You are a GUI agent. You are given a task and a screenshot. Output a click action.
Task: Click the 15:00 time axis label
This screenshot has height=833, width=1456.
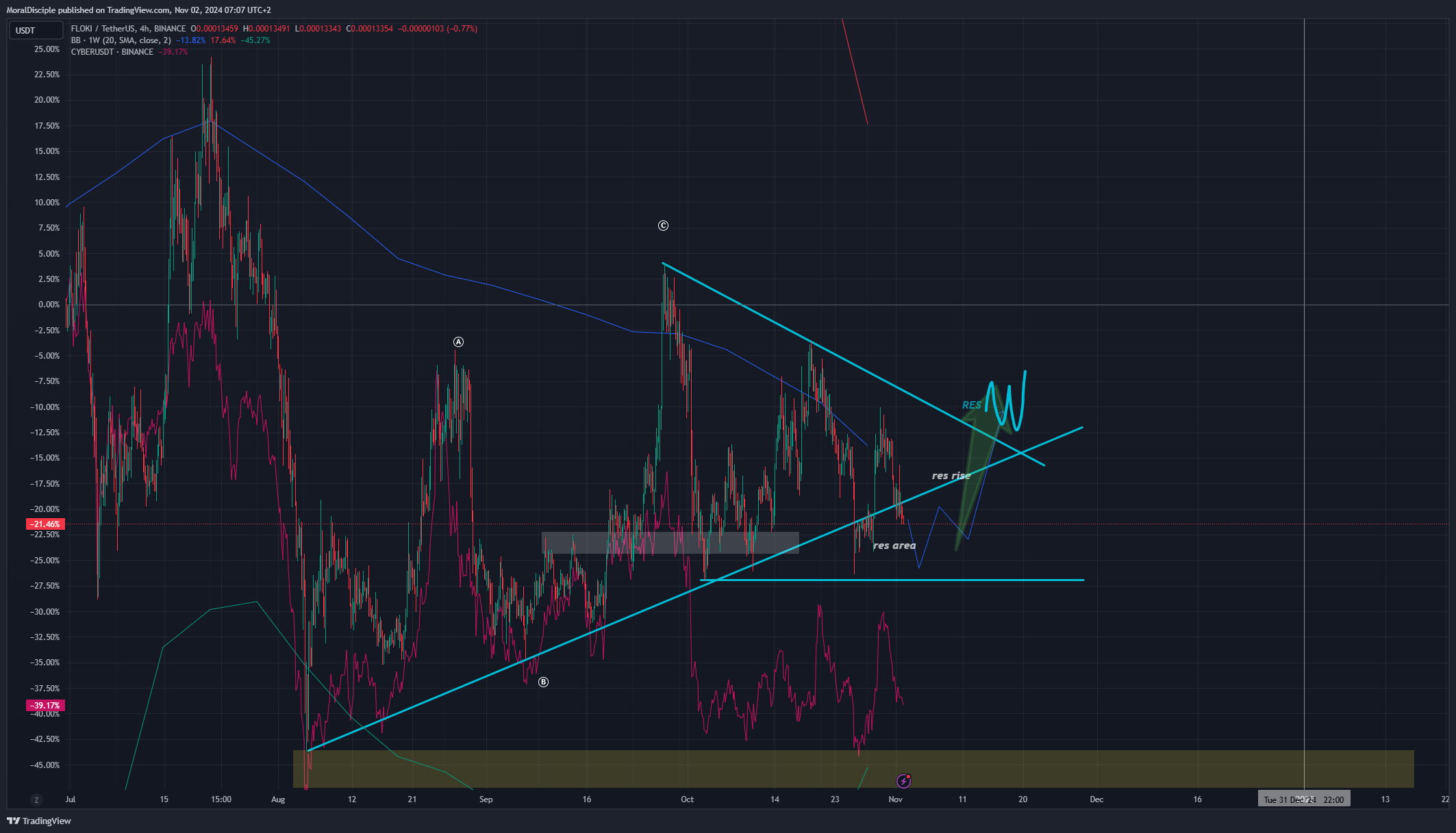click(x=221, y=799)
